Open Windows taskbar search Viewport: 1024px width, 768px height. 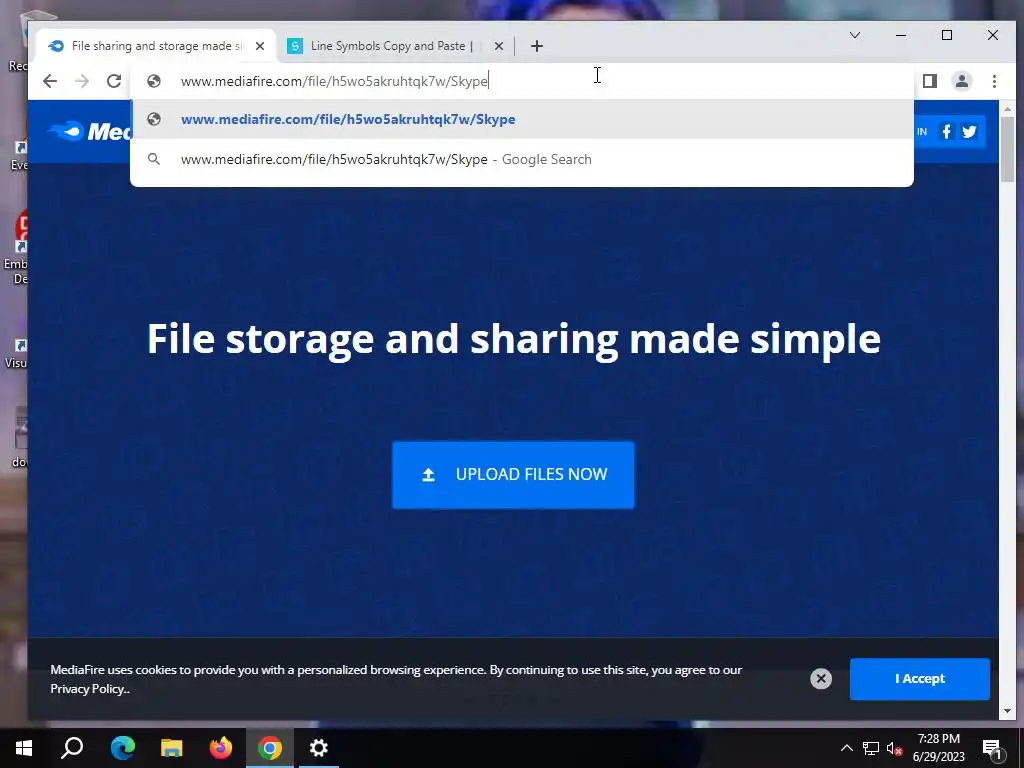click(x=72, y=748)
